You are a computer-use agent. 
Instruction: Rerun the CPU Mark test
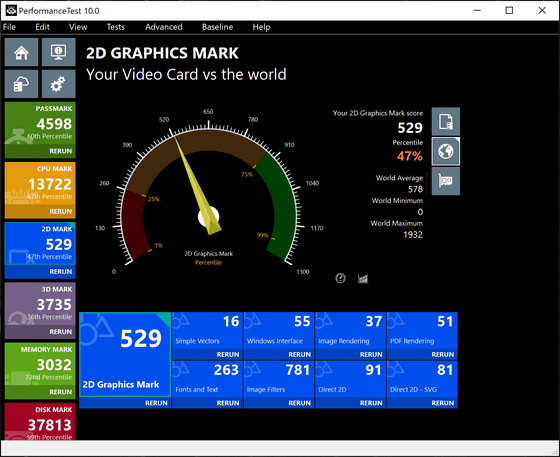pos(60,211)
